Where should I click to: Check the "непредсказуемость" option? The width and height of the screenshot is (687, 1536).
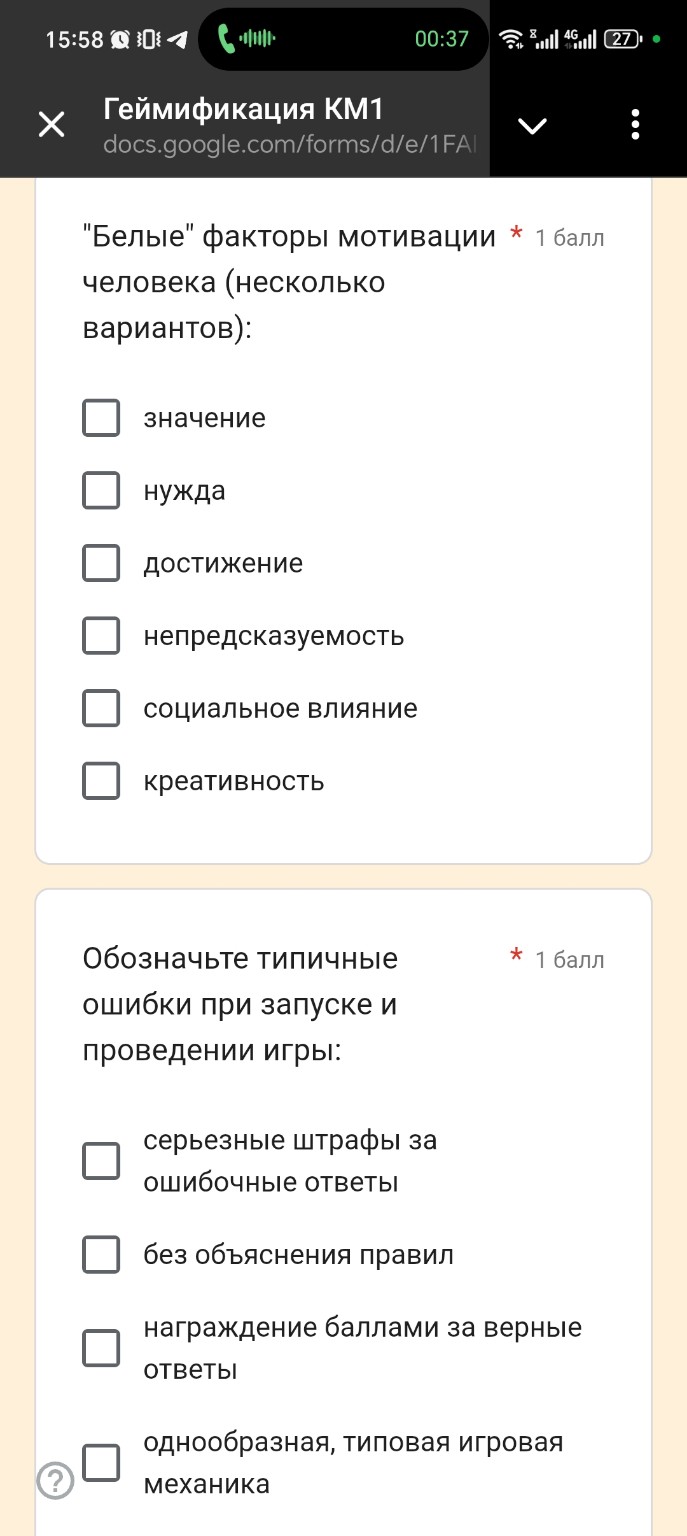100,635
